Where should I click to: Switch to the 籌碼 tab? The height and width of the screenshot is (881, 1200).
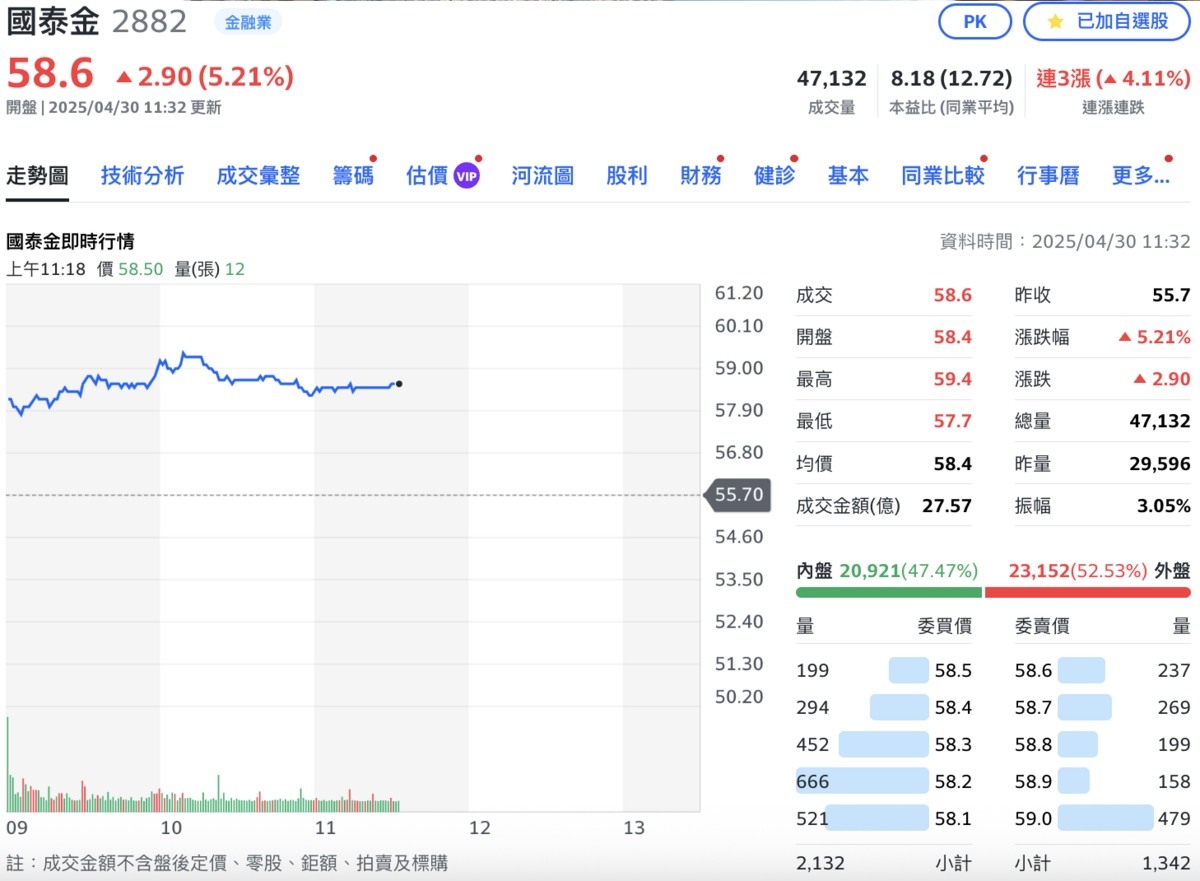pos(353,176)
